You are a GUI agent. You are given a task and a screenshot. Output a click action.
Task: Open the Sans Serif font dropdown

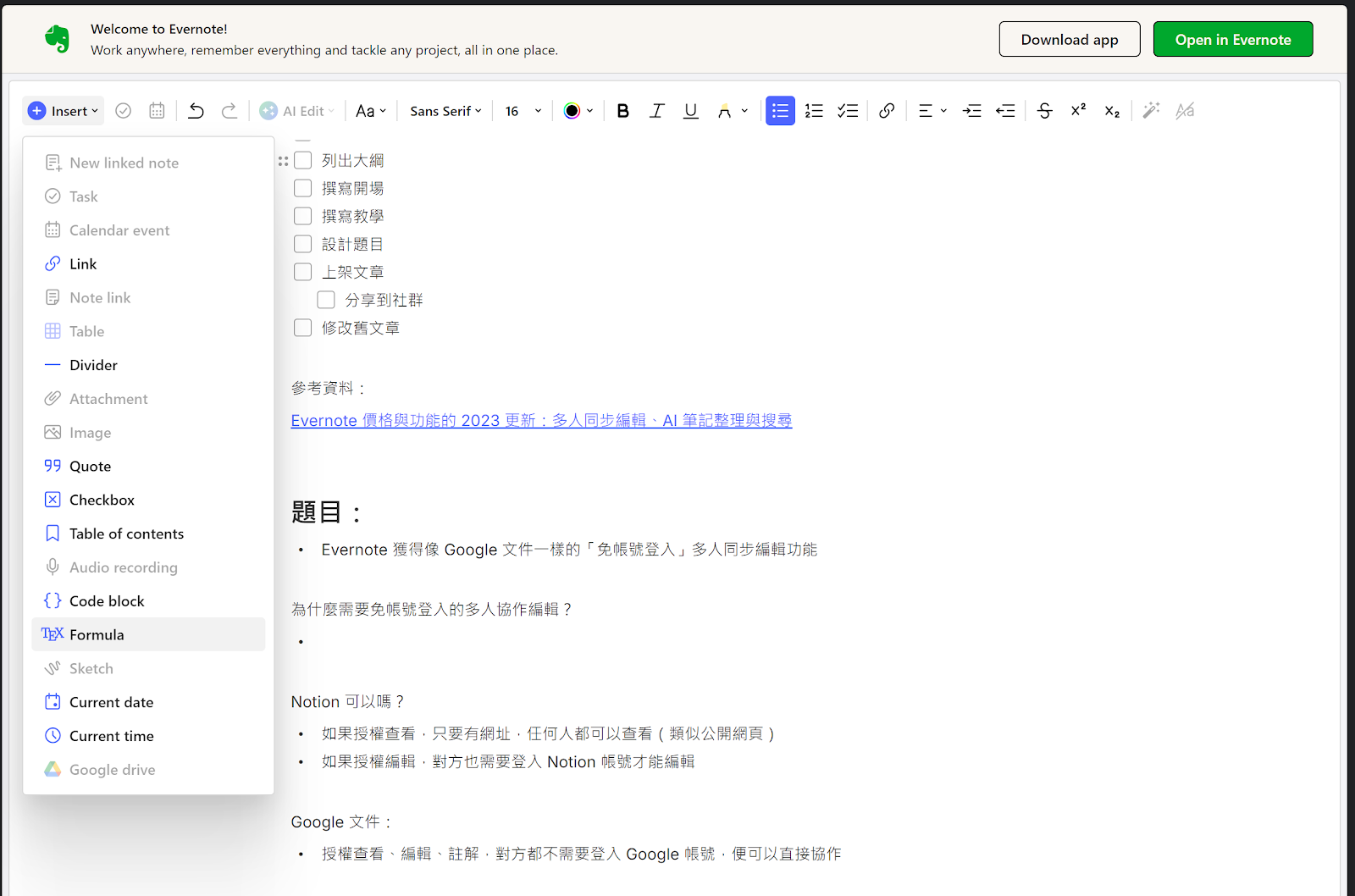[445, 111]
